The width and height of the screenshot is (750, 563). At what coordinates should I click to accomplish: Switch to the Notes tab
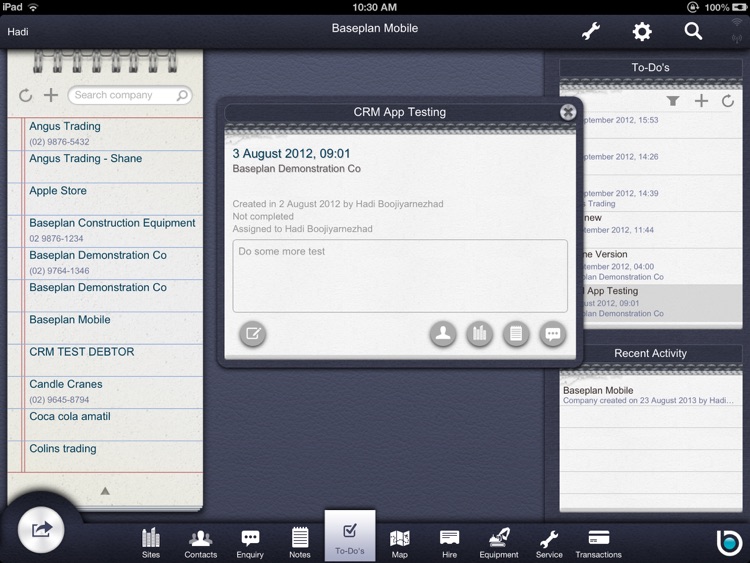[x=300, y=543]
